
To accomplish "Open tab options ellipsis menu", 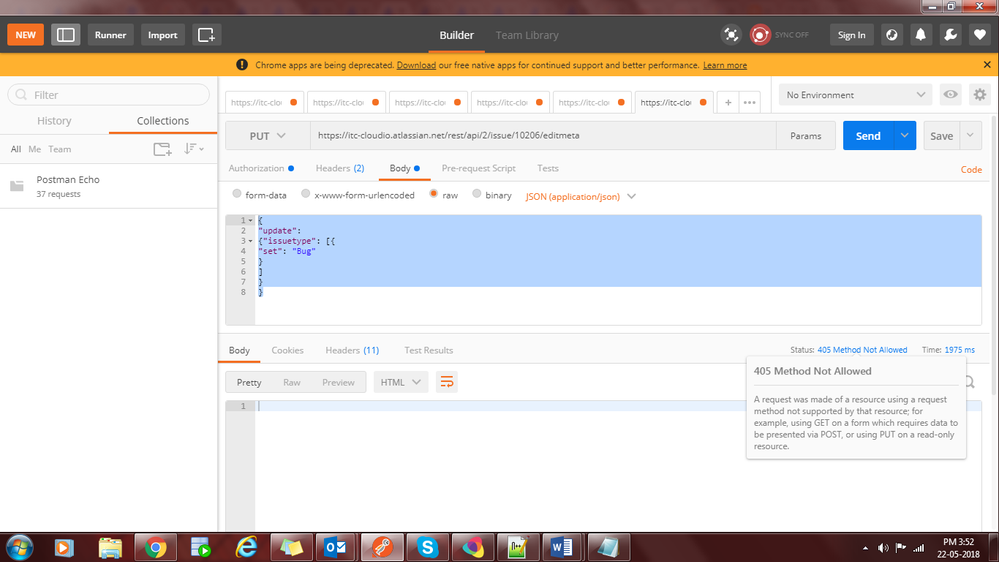I will (x=749, y=103).
